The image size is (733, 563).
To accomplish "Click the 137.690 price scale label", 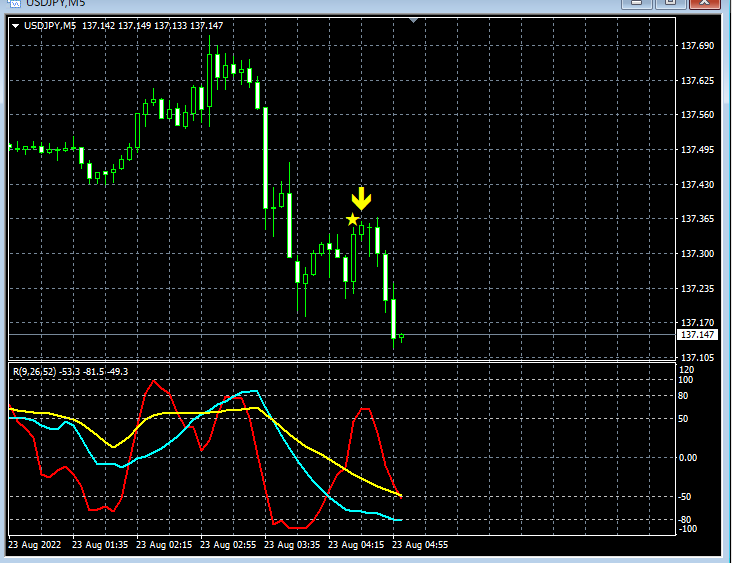I will pyautogui.click(x=697, y=46).
